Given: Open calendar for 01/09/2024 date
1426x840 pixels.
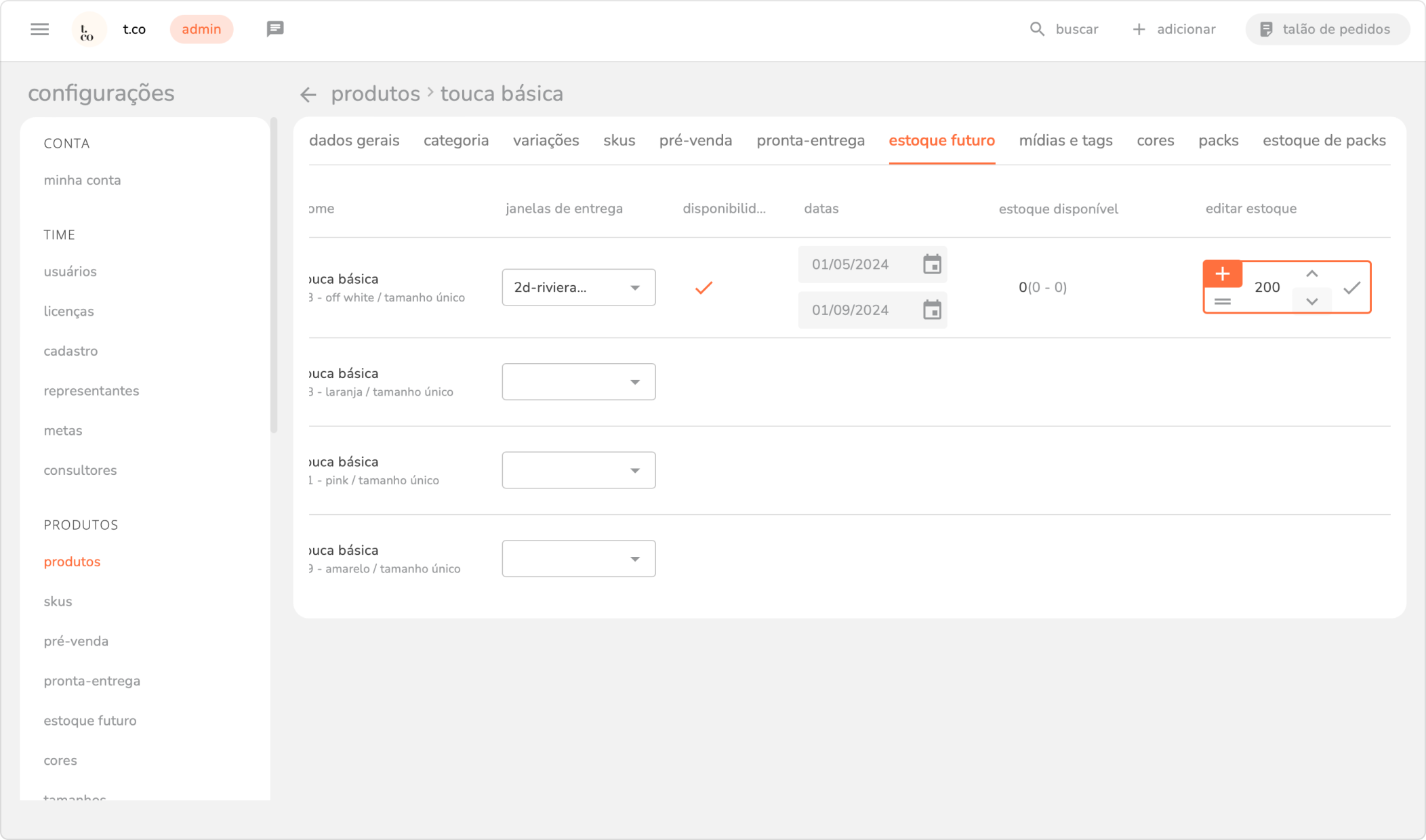Looking at the screenshot, I should coord(932,310).
